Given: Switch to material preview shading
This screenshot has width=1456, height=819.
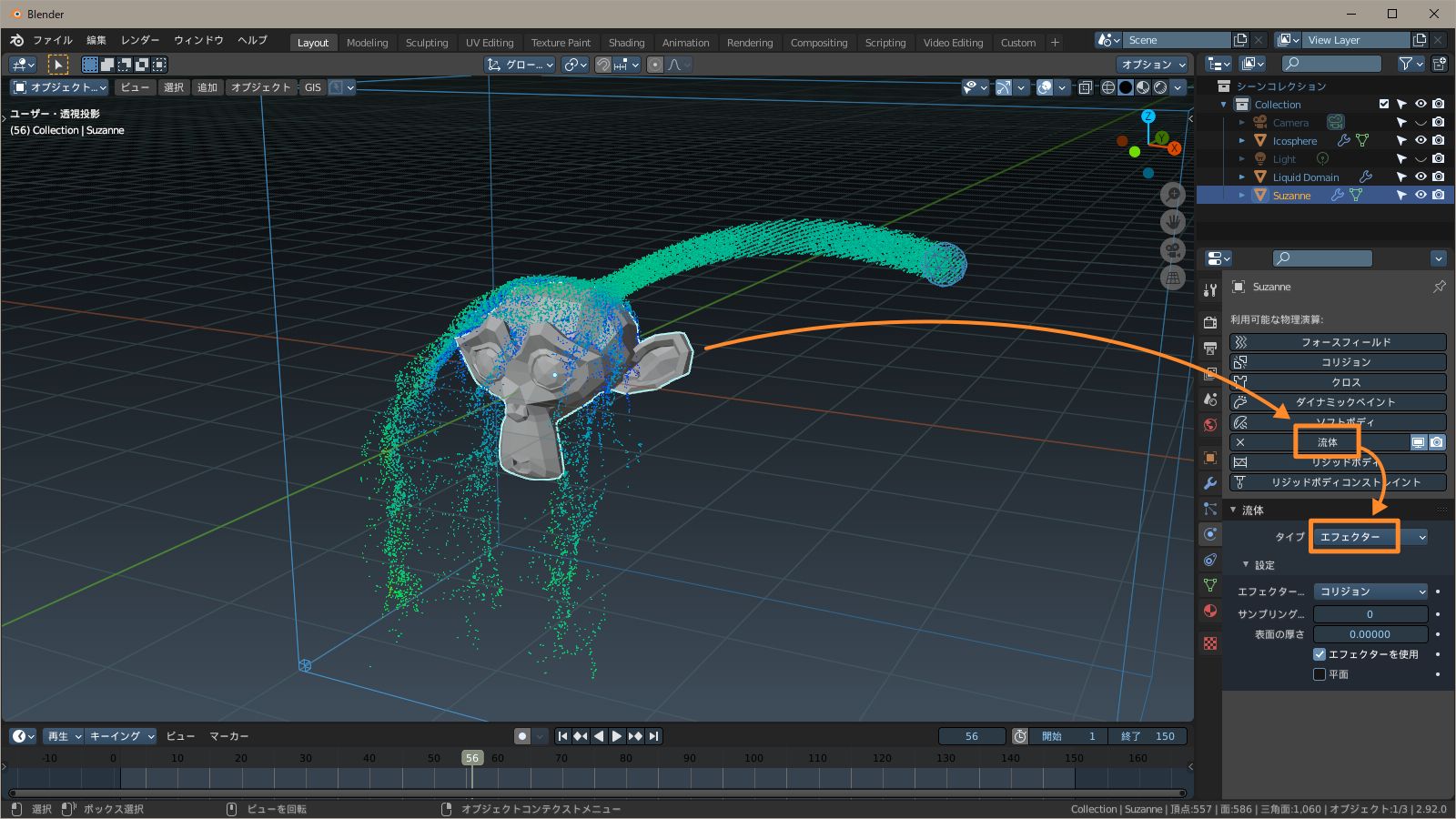Looking at the screenshot, I should pos(1143,87).
